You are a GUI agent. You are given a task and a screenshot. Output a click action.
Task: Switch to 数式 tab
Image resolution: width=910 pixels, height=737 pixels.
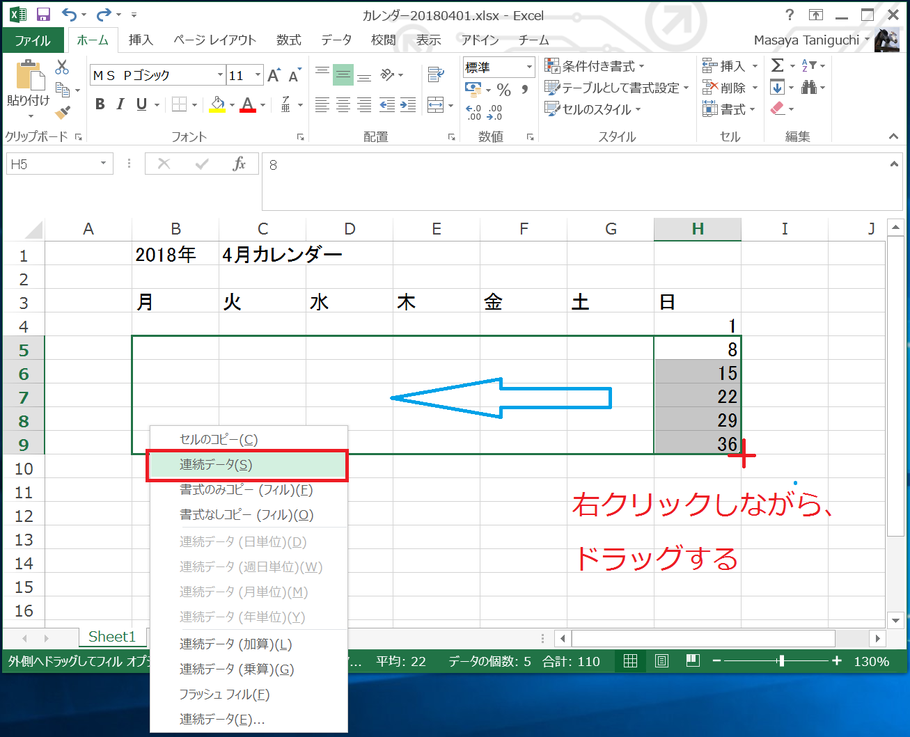pos(288,40)
